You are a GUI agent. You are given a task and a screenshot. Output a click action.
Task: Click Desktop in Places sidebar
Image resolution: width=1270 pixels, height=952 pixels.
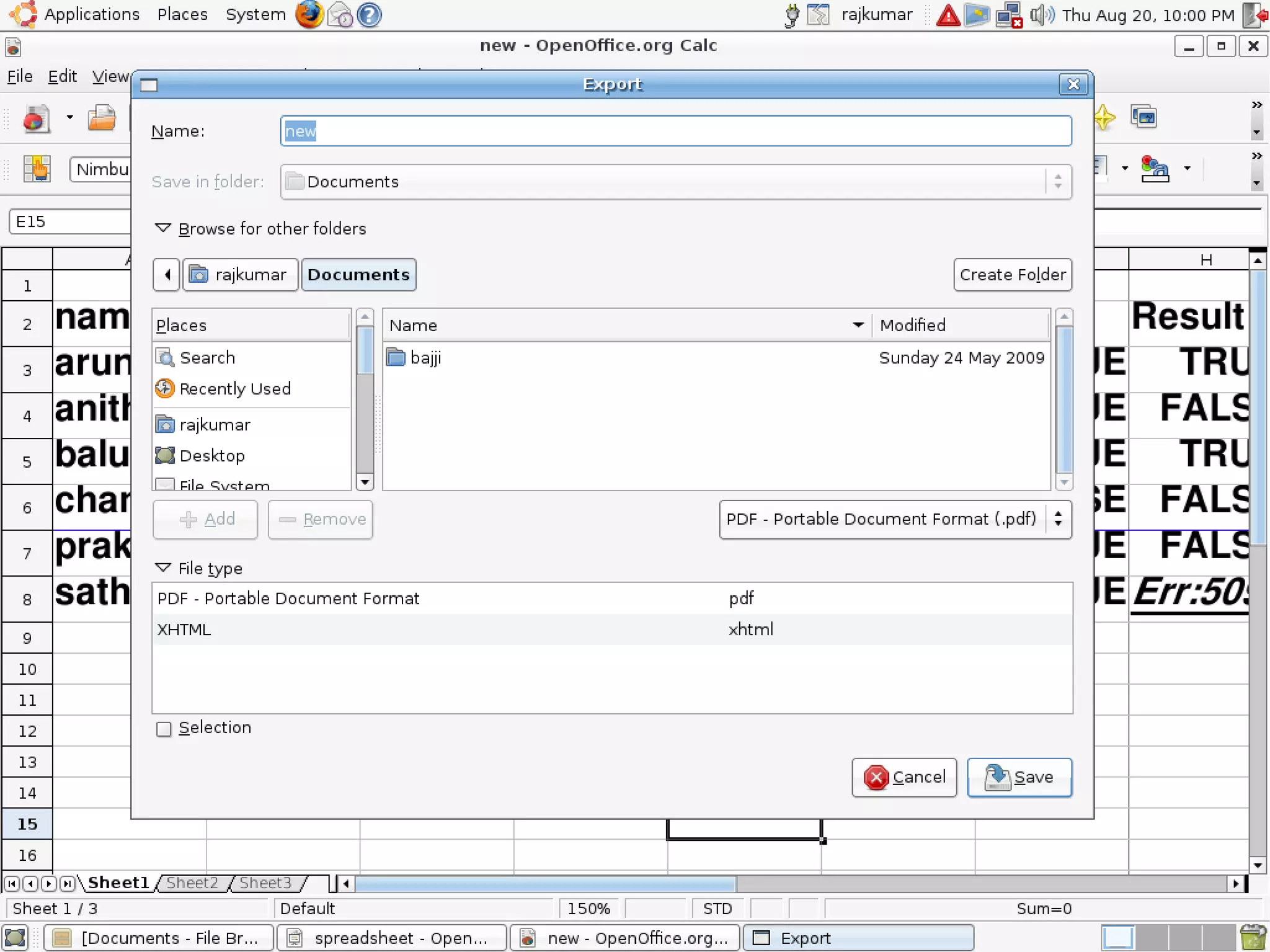pyautogui.click(x=211, y=456)
